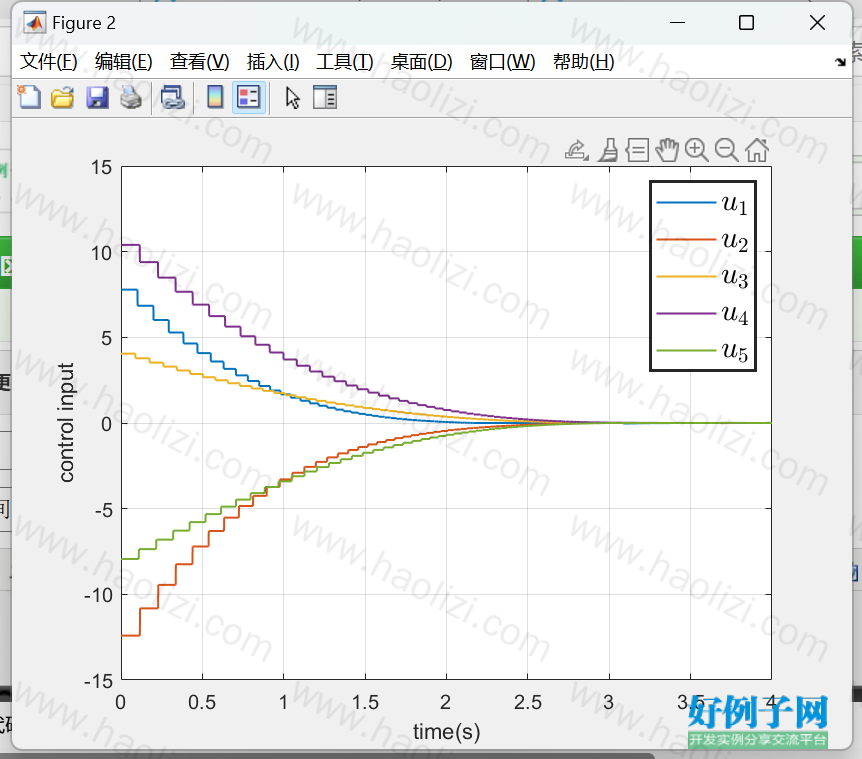
Task: Activate the brush data tool on axes
Action: 609,150
